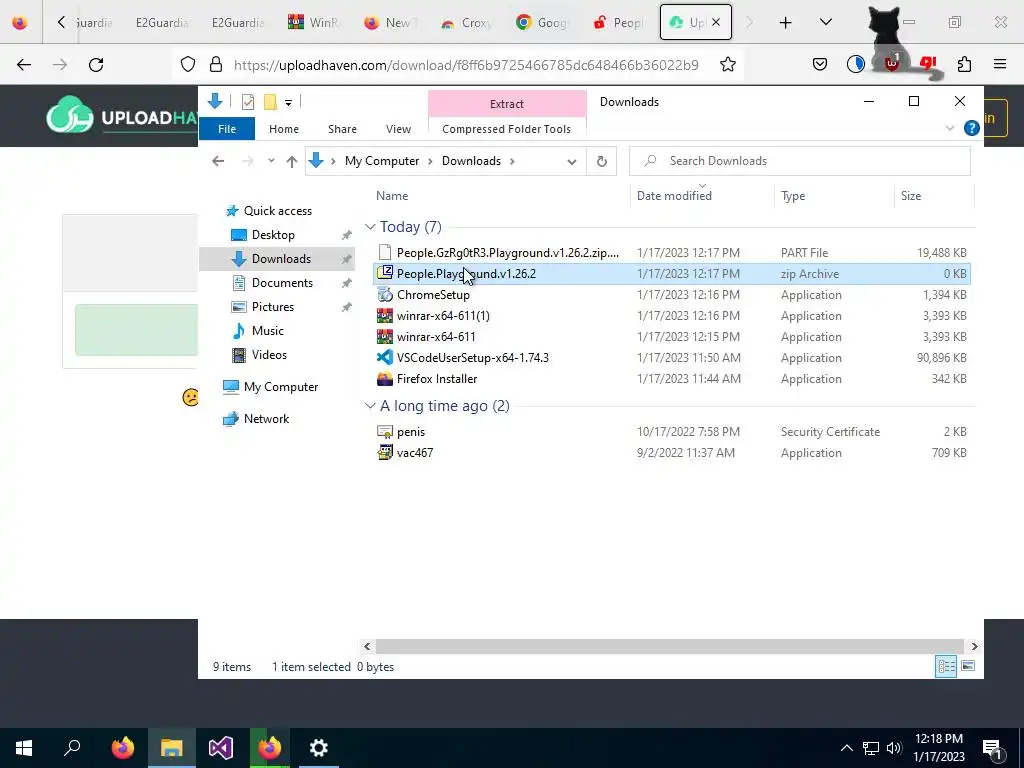Screen dimensions: 1024x768
Task: Sort by the Size column
Action: pos(910,196)
